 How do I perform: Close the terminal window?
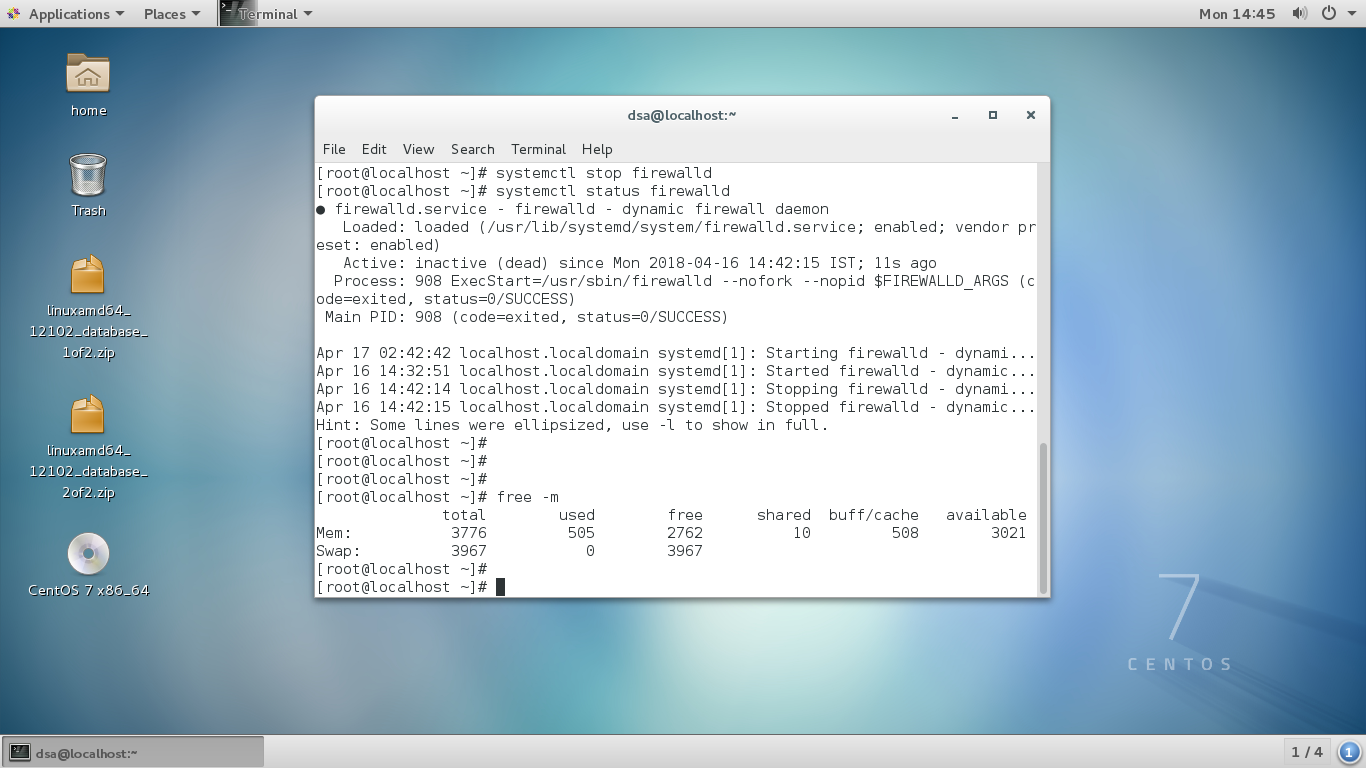click(1030, 115)
